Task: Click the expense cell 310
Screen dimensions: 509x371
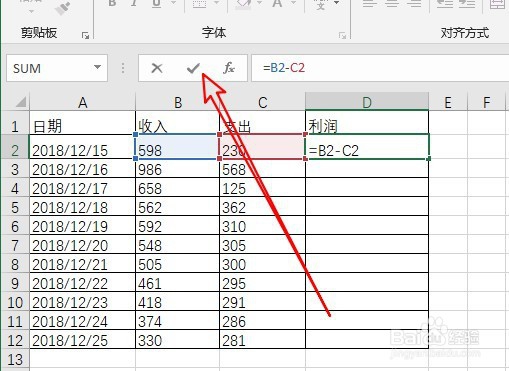Action: pos(263,225)
